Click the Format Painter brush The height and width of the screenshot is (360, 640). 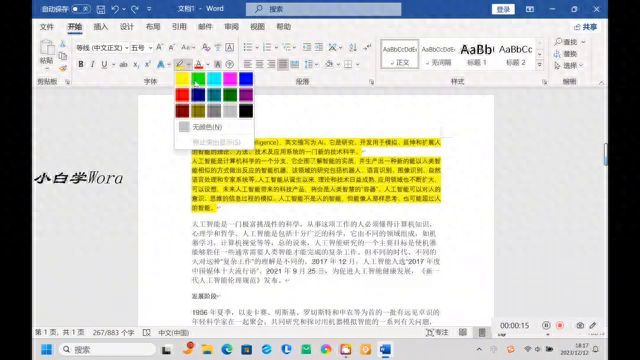[63, 69]
